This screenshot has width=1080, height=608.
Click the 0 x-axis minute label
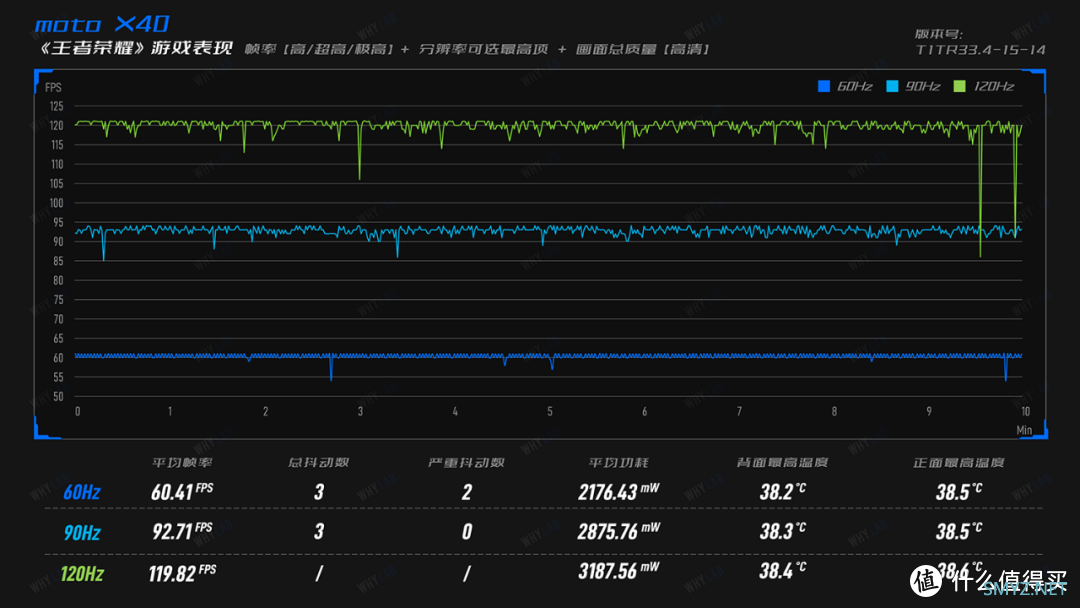tap(78, 412)
